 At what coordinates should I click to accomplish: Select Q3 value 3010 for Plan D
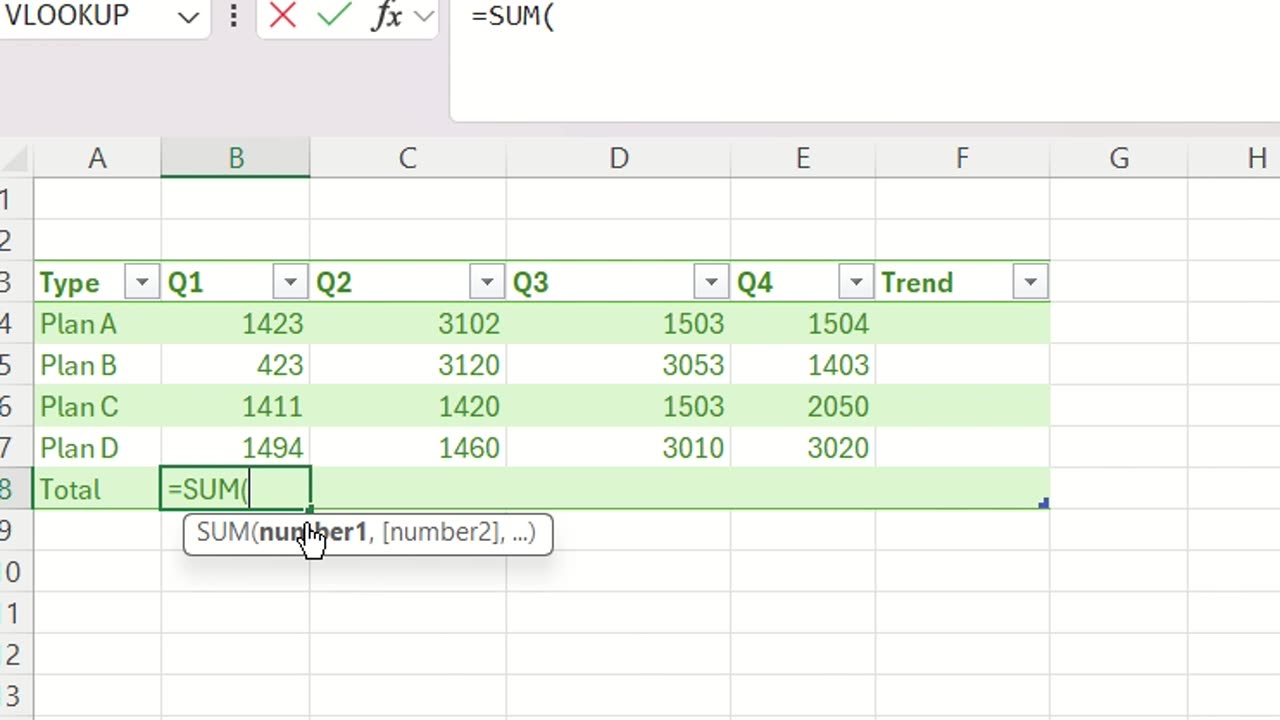pos(619,447)
